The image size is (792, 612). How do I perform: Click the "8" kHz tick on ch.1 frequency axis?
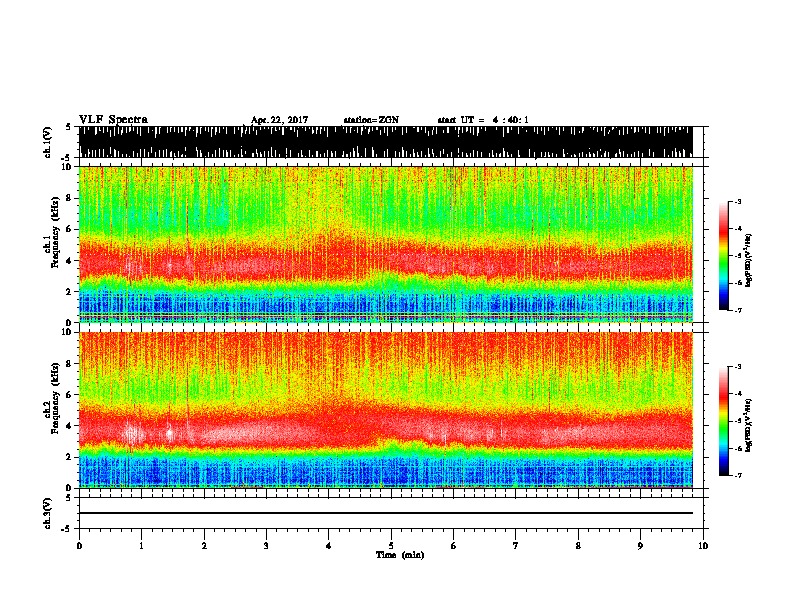[70, 198]
